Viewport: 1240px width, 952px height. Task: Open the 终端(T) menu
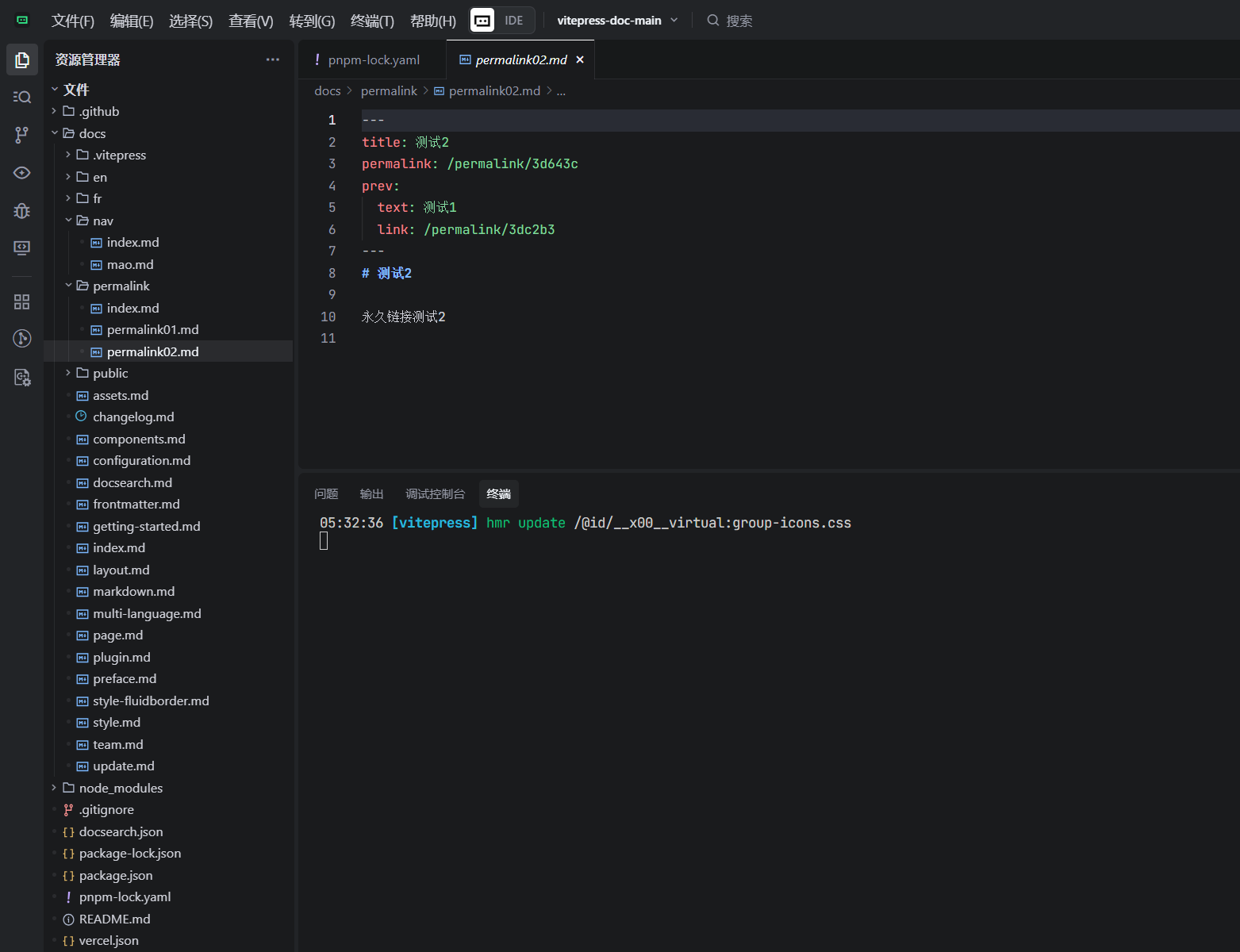click(x=372, y=21)
